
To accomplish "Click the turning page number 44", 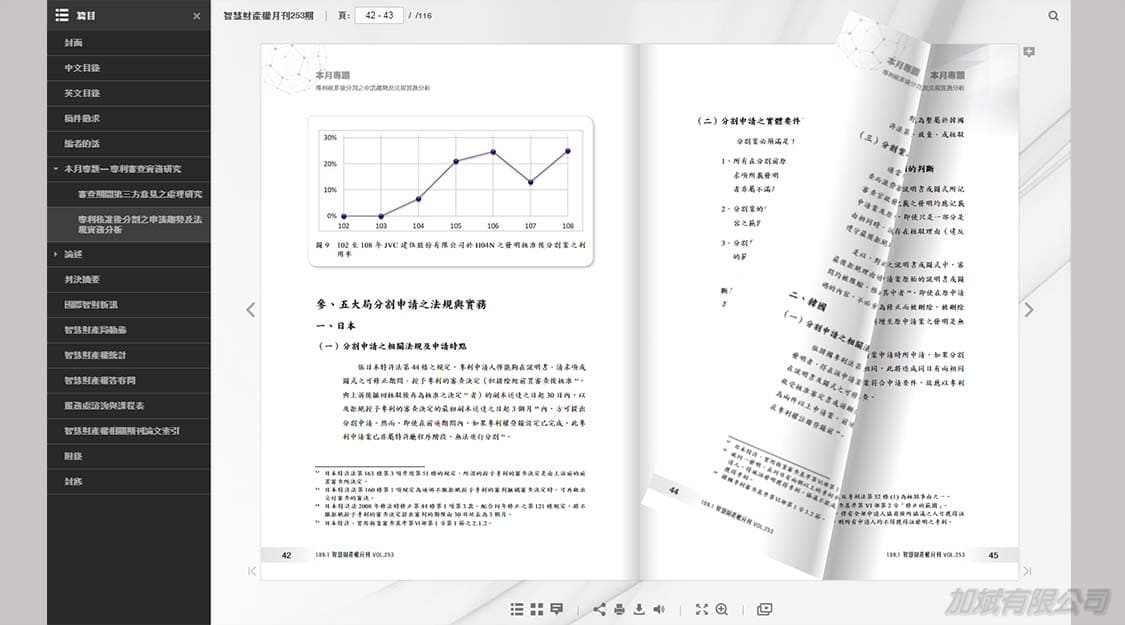I will (x=674, y=491).
